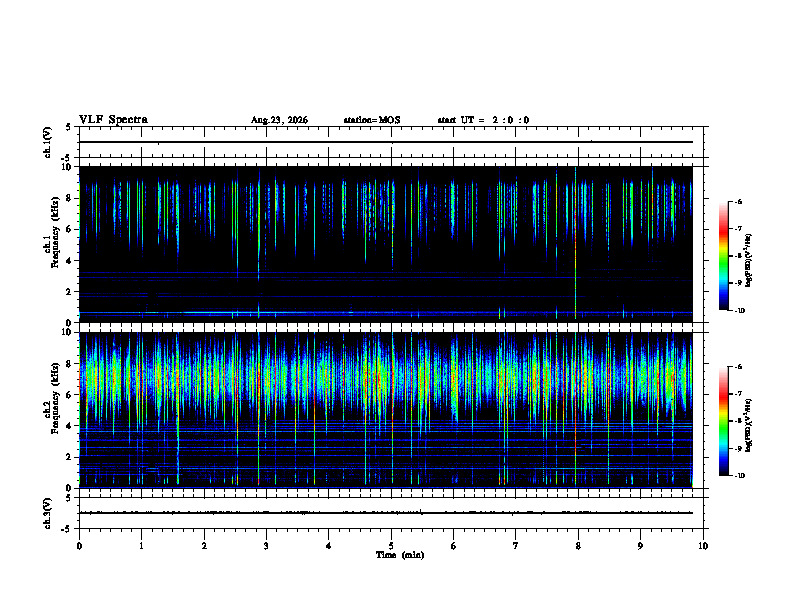Click the 'ch.1(V)' axis label
The height and width of the screenshot is (612, 792).
point(48,142)
